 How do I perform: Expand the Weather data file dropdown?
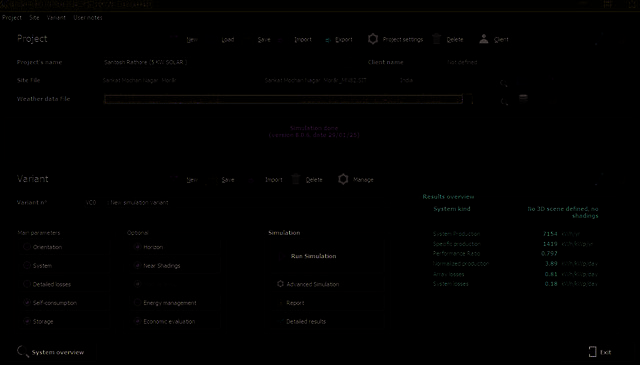(469, 99)
